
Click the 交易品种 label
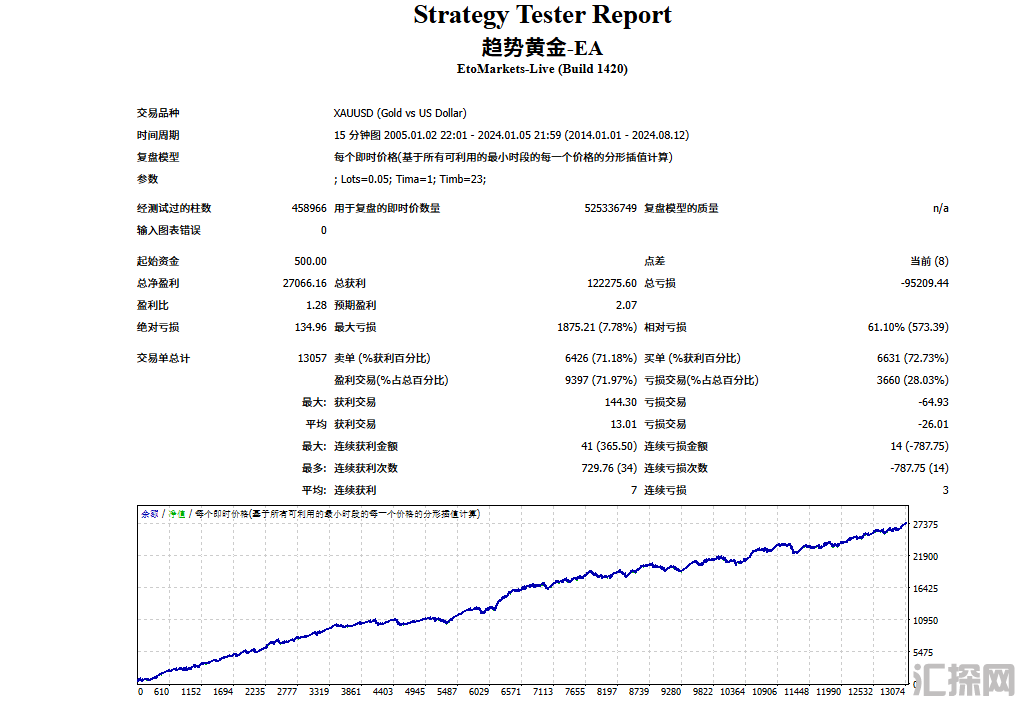(x=158, y=113)
